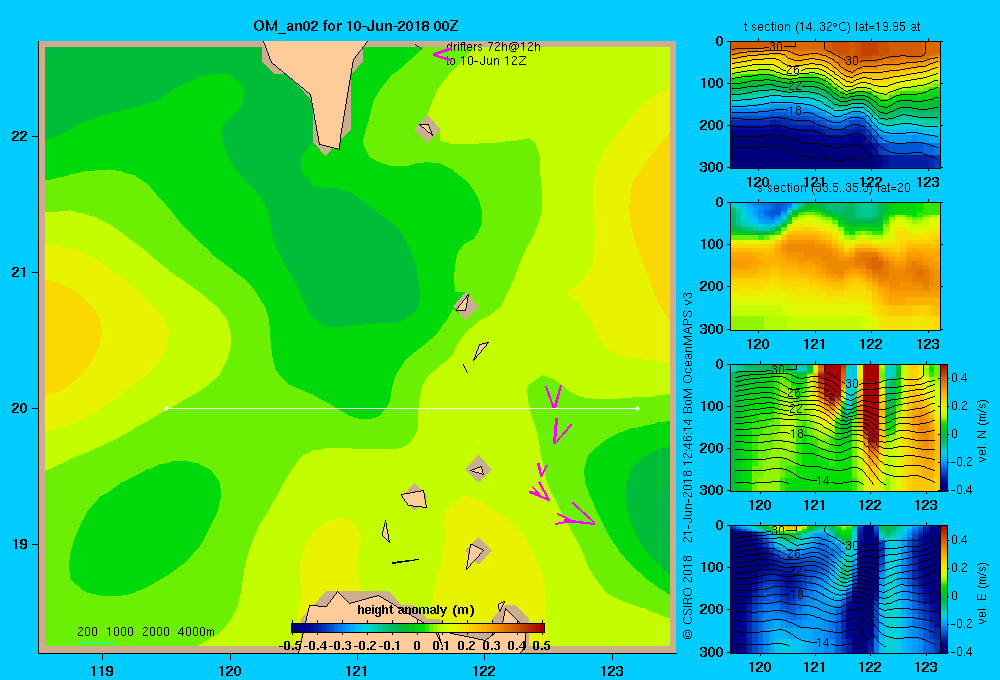
Task: Open the eastward velocity section plot
Action: pyautogui.click(x=835, y=589)
